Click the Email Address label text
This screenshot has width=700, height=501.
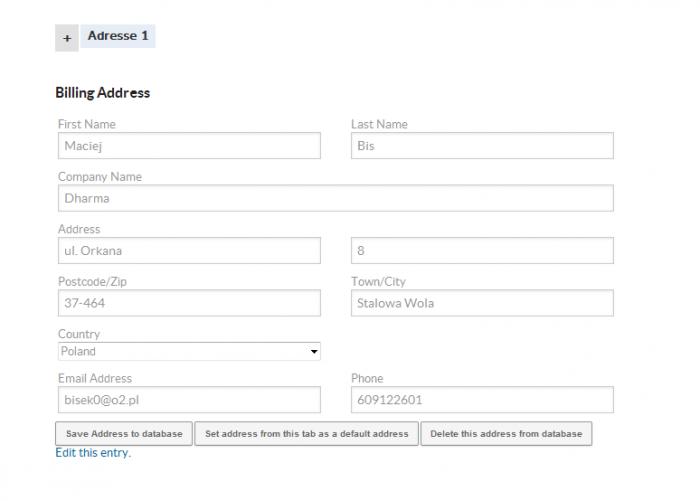click(95, 379)
